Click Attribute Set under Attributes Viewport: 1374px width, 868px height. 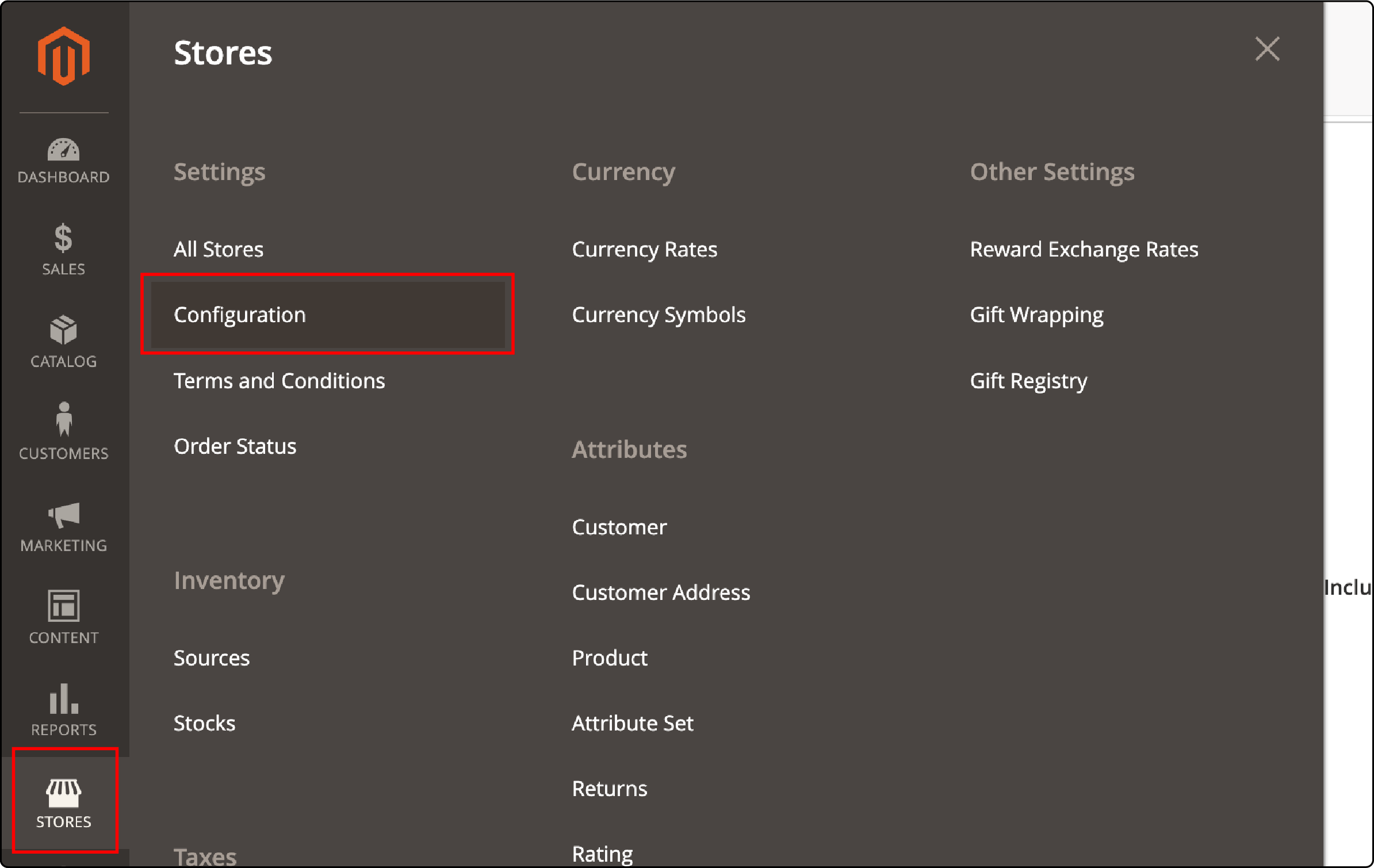coord(633,723)
